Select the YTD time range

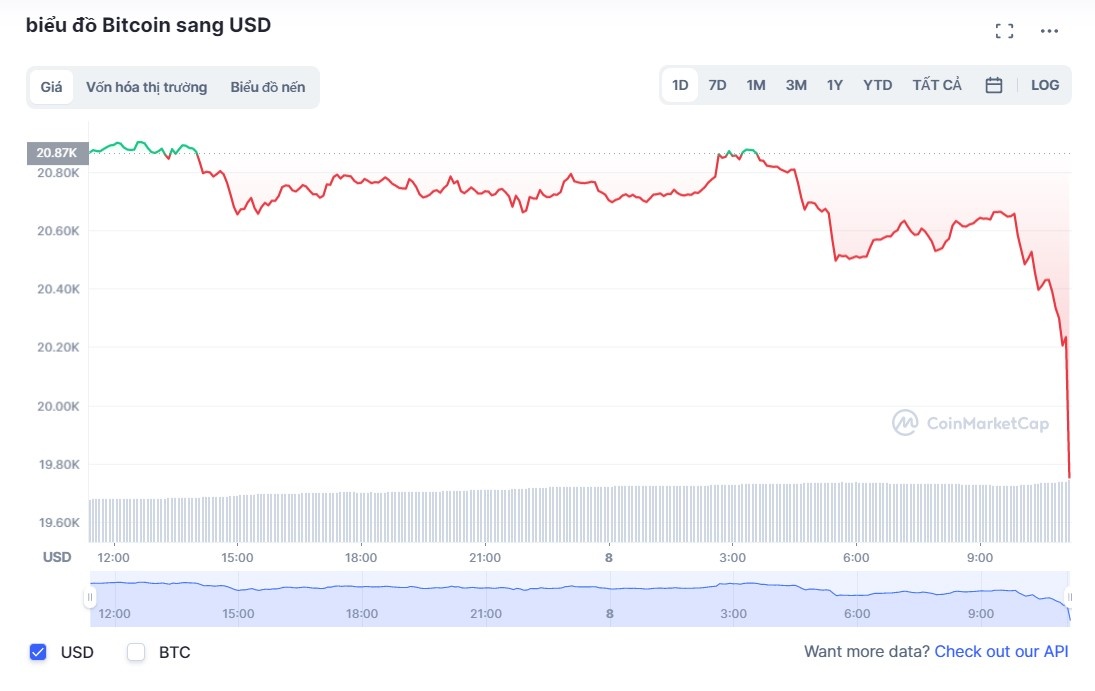click(877, 85)
